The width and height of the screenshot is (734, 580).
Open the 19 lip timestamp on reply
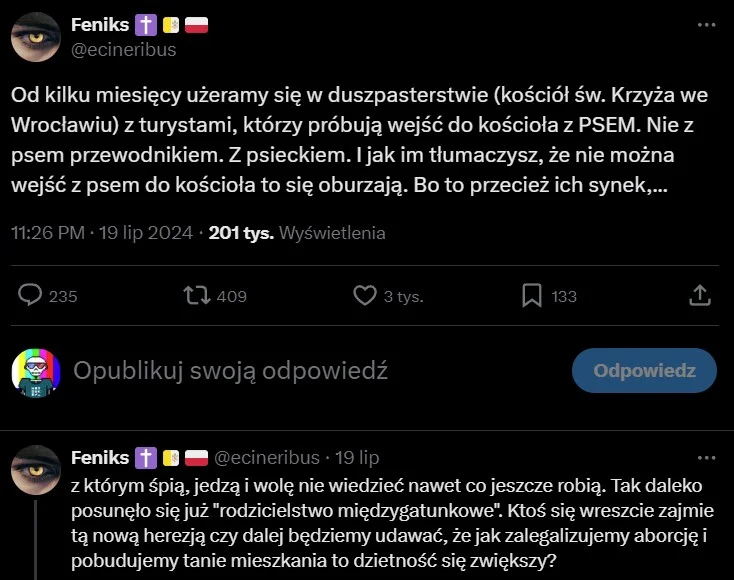tap(357, 458)
